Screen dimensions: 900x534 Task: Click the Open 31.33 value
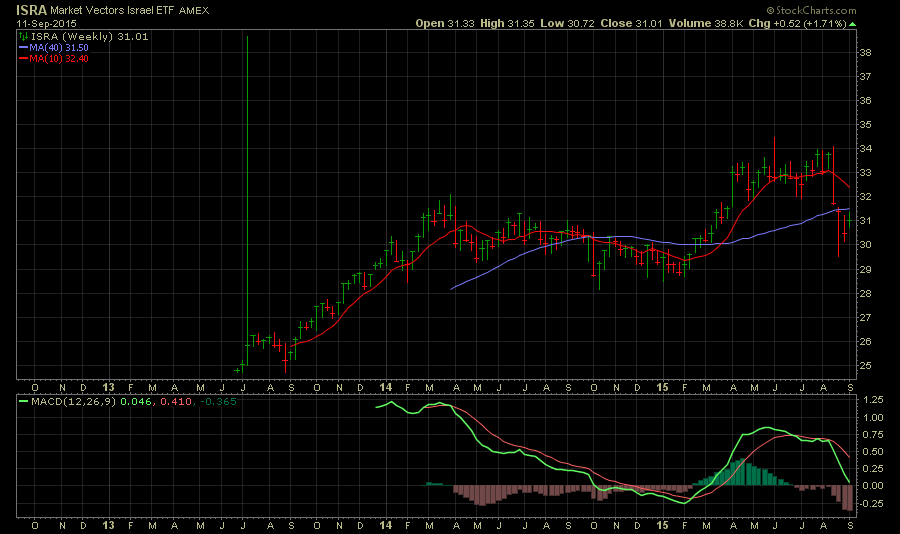point(445,24)
